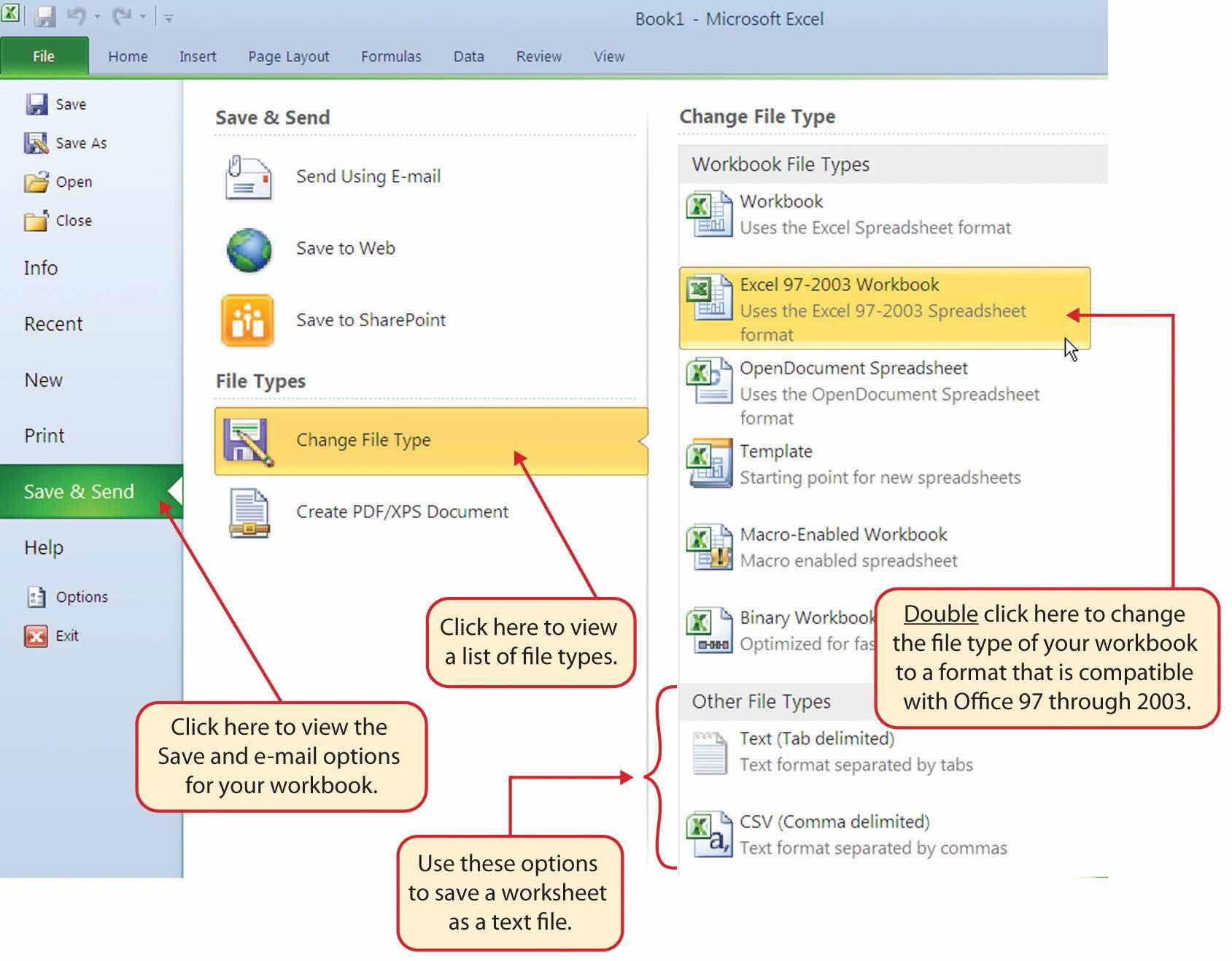Select the Save to Web globe icon
The width and height of the screenshot is (1232, 961).
click(x=249, y=250)
